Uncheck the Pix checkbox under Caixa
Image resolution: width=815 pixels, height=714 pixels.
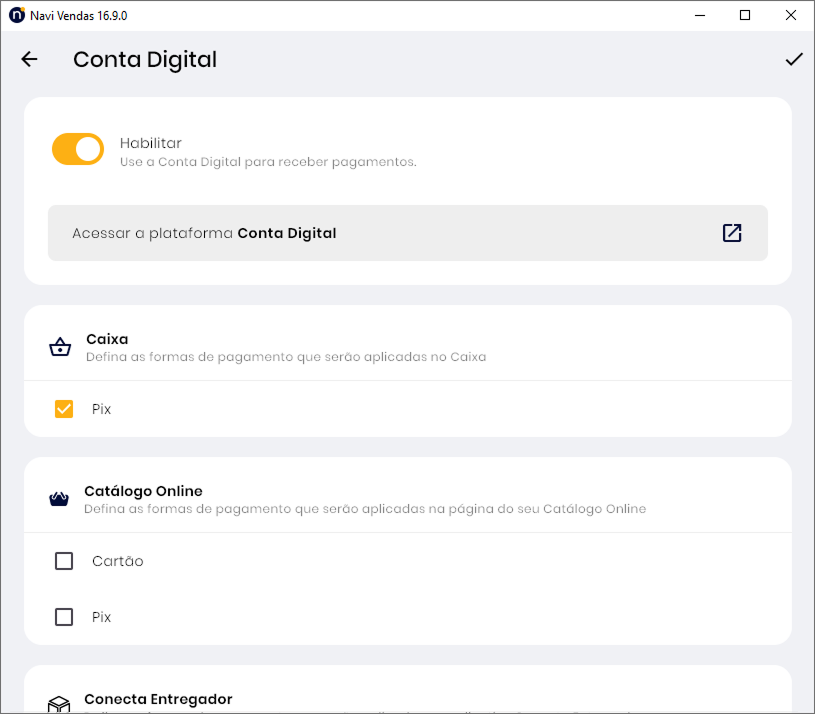point(64,409)
